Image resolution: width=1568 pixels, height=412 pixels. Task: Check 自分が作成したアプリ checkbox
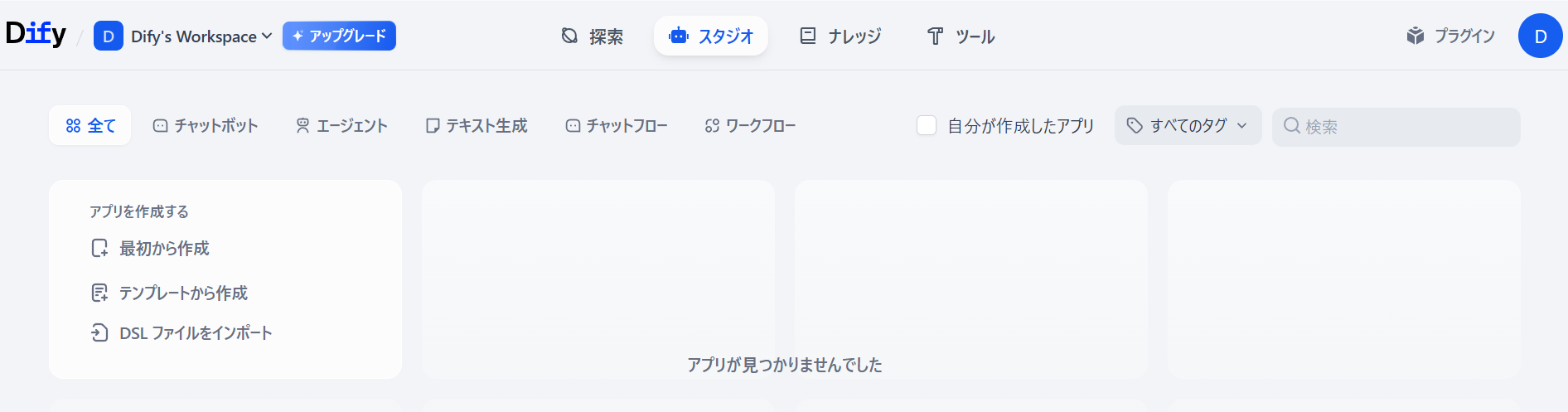click(927, 125)
